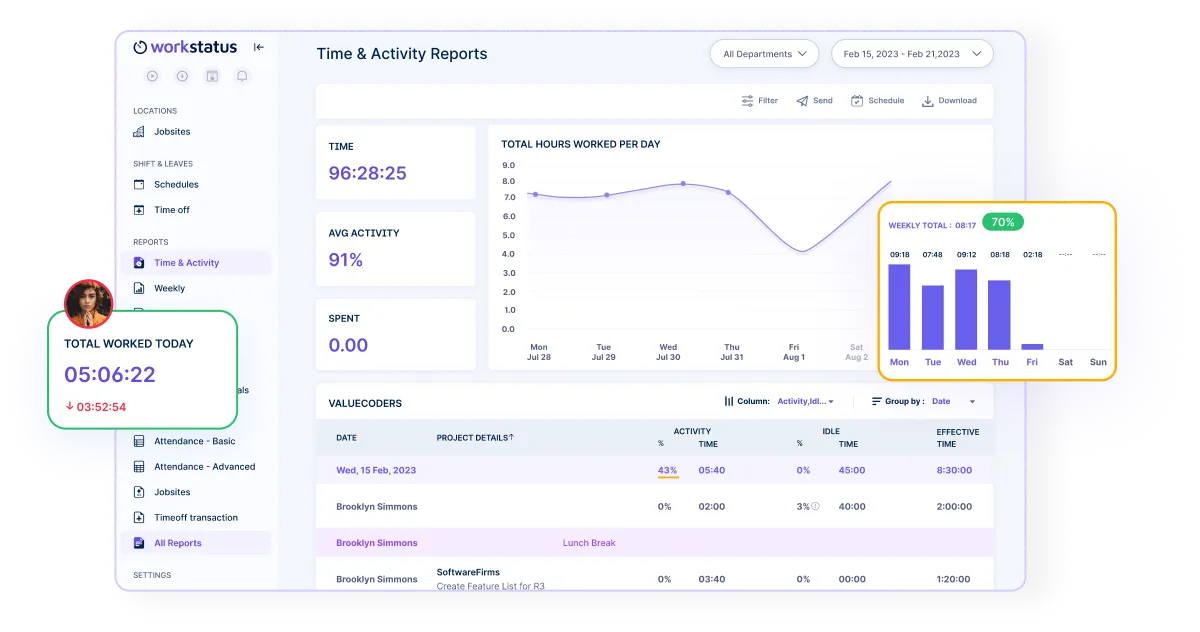The height and width of the screenshot is (632, 1200).
Task: Expand the Column Activity,Idle dropdown
Action: pyautogui.click(x=804, y=401)
